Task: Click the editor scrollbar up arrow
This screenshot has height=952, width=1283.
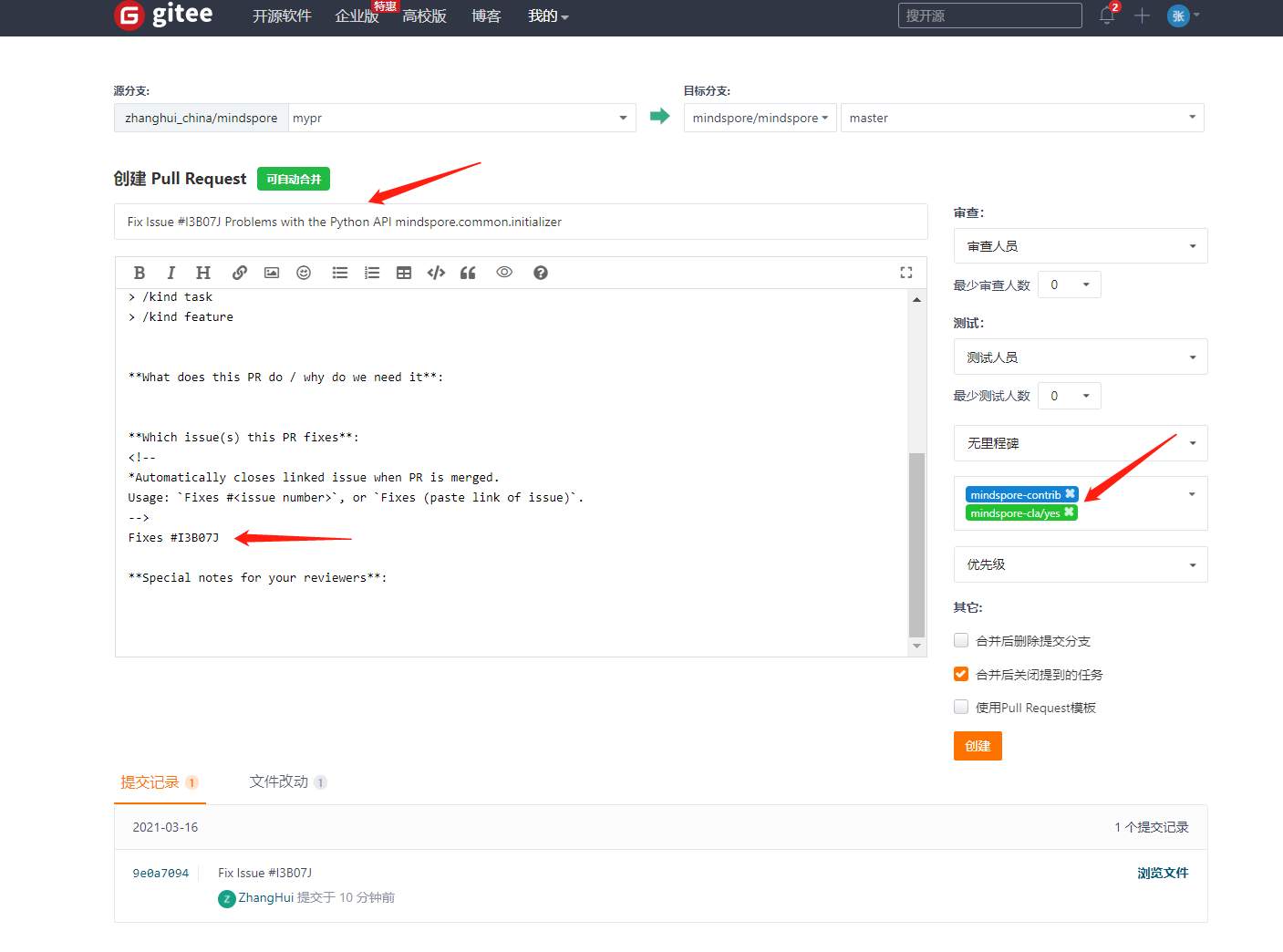Action: (x=916, y=298)
